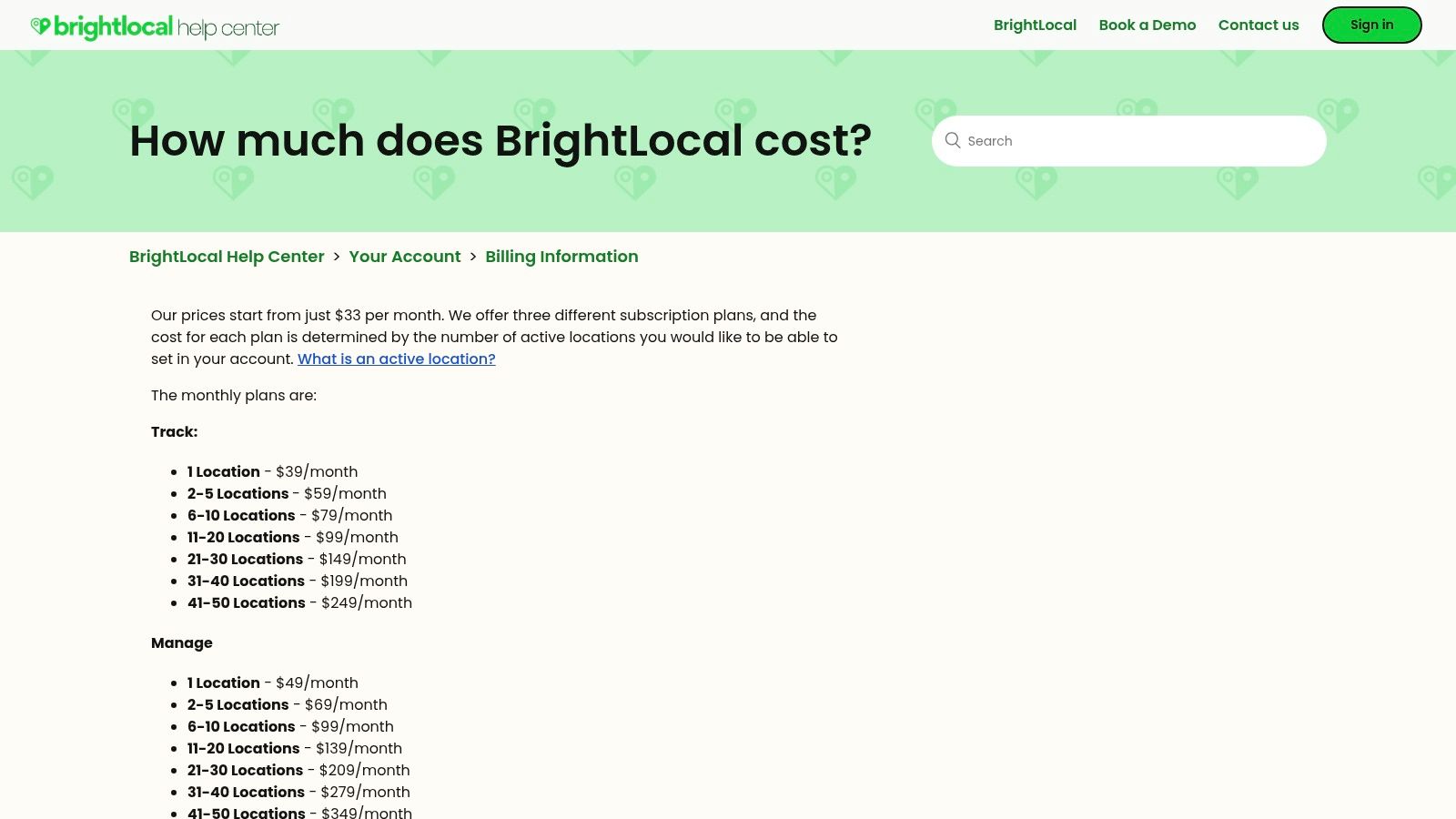Click 'The monthly plans are:' text
This screenshot has width=1456, height=819.
tap(234, 395)
